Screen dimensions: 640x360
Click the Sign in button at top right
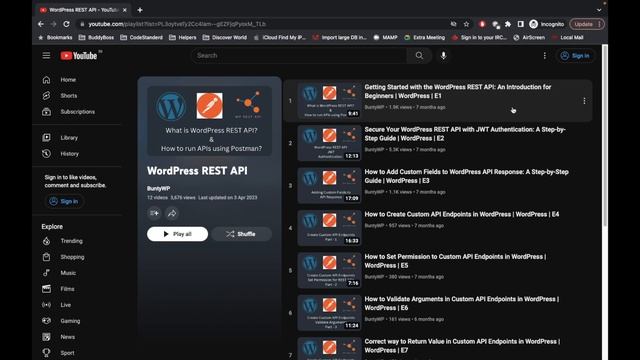(x=575, y=56)
